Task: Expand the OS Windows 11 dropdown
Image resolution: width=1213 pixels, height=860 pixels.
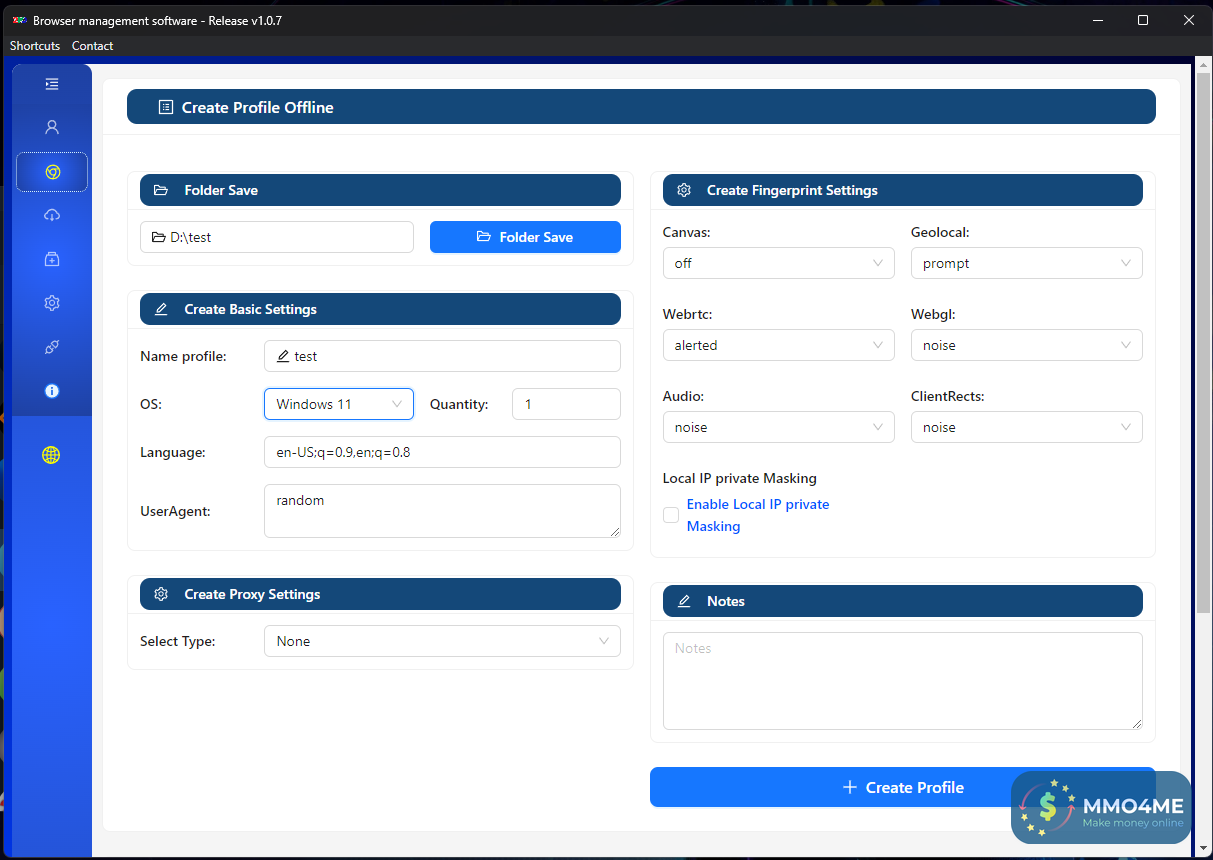Action: [x=338, y=404]
